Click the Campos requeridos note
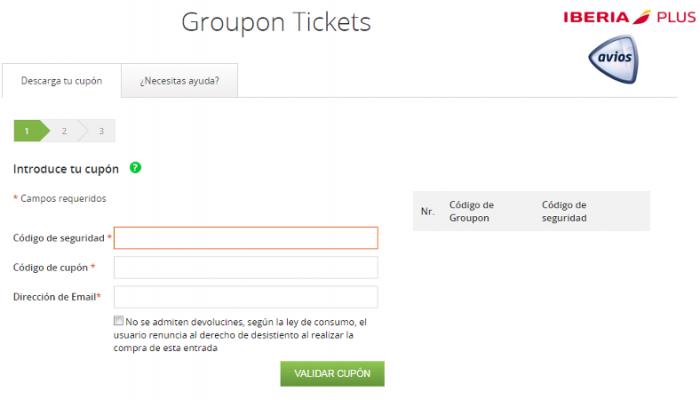This screenshot has height=400, width=700. (x=59, y=198)
